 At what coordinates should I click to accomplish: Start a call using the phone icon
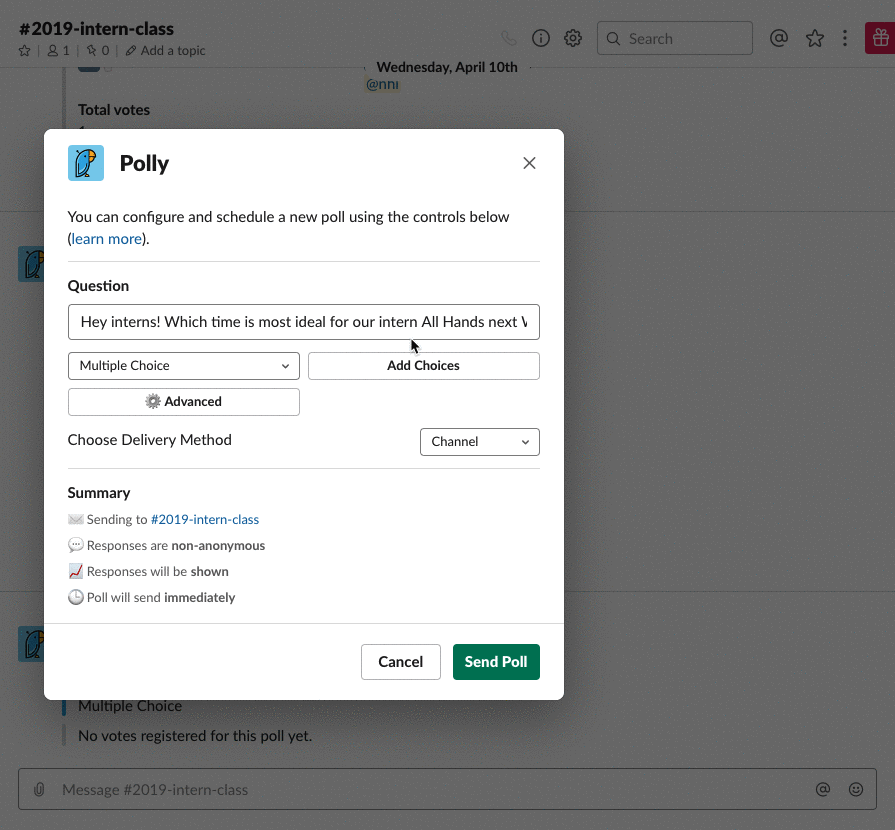(508, 38)
